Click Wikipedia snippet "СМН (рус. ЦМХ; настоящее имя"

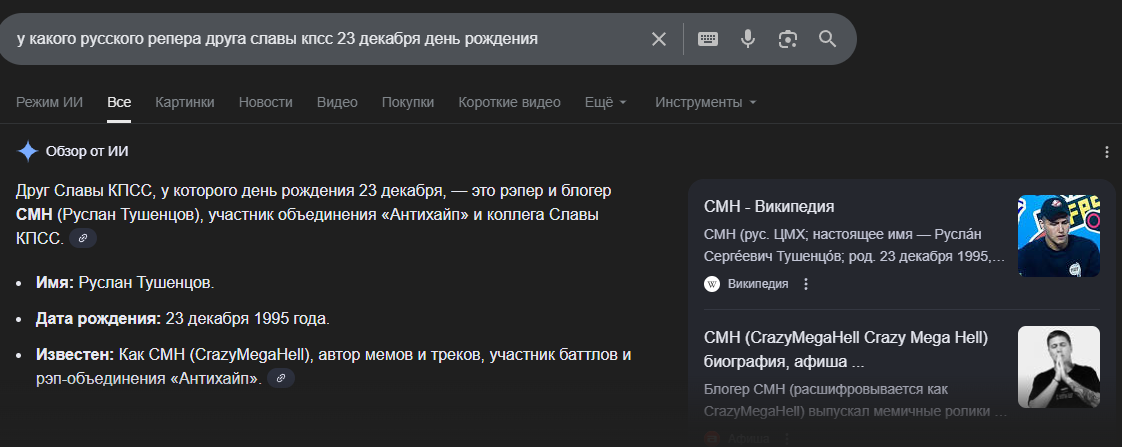point(854,245)
